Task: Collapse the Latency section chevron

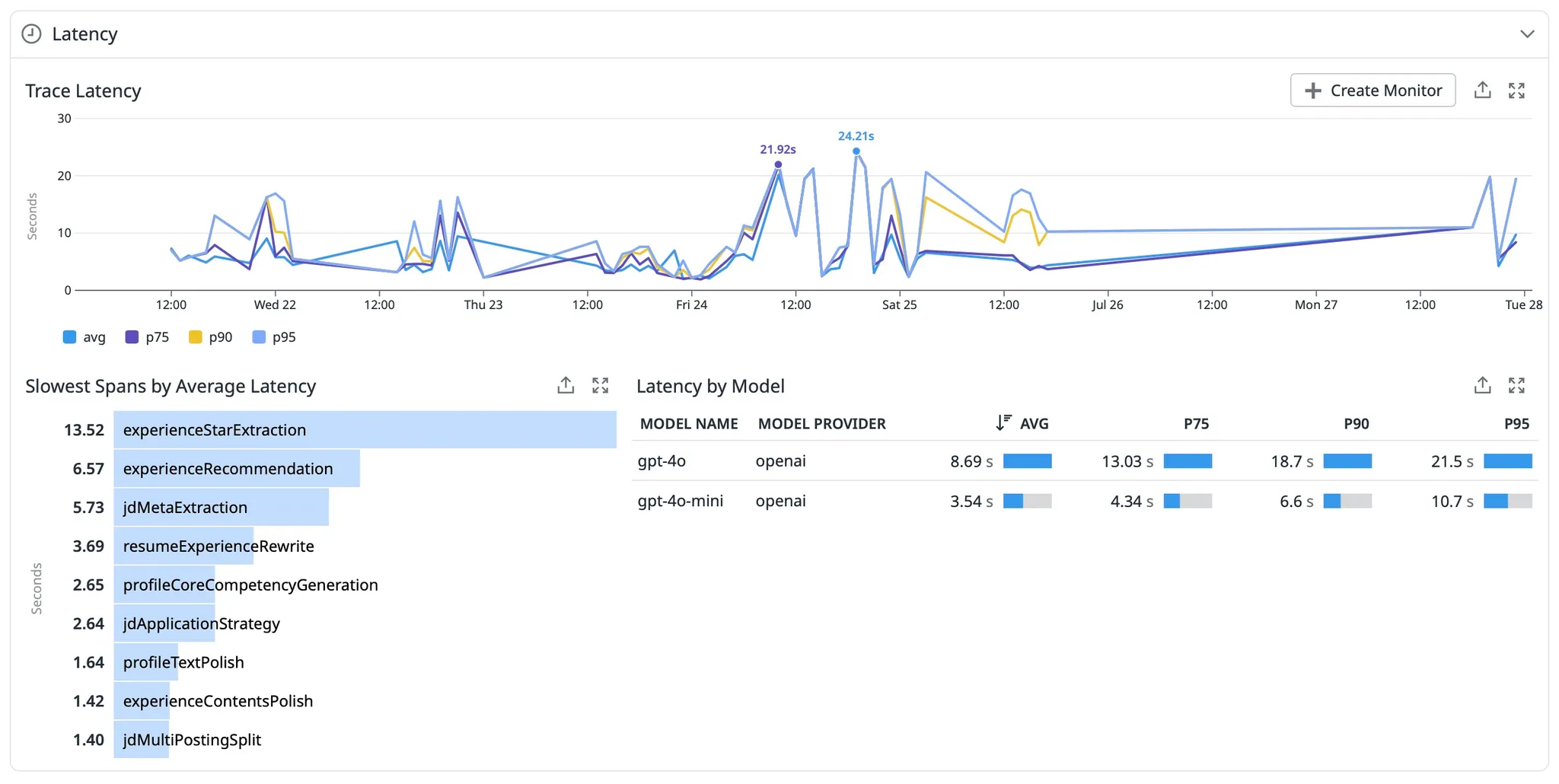Action: (x=1527, y=34)
